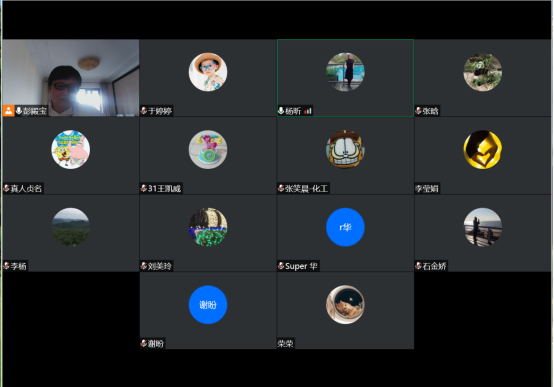This screenshot has height=387, width=554.
Task: Click the microphone icon next to 彭殿宝
Action: [x=19, y=111]
